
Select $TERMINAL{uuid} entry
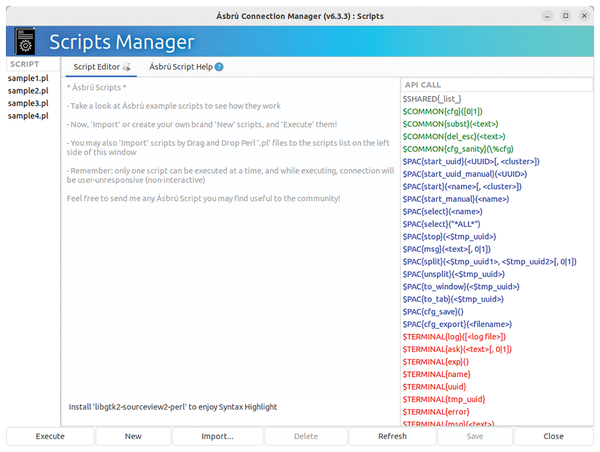click(434, 387)
